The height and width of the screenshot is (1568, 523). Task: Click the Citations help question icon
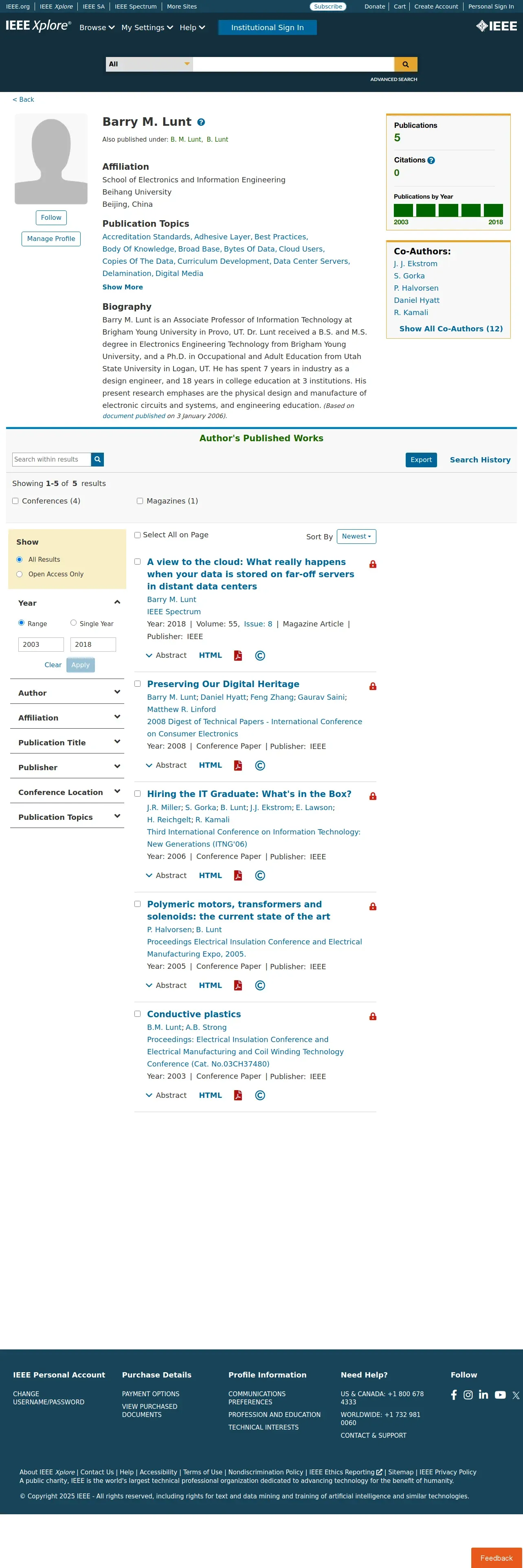click(x=431, y=160)
